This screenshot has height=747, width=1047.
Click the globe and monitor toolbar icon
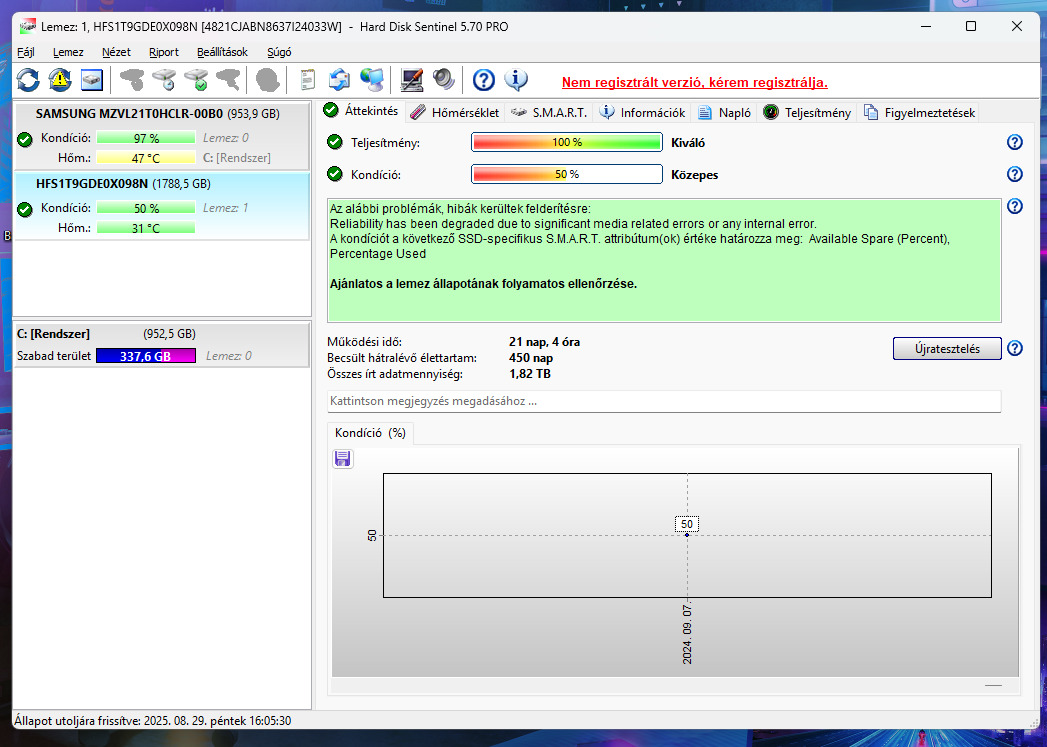pyautogui.click(x=372, y=80)
